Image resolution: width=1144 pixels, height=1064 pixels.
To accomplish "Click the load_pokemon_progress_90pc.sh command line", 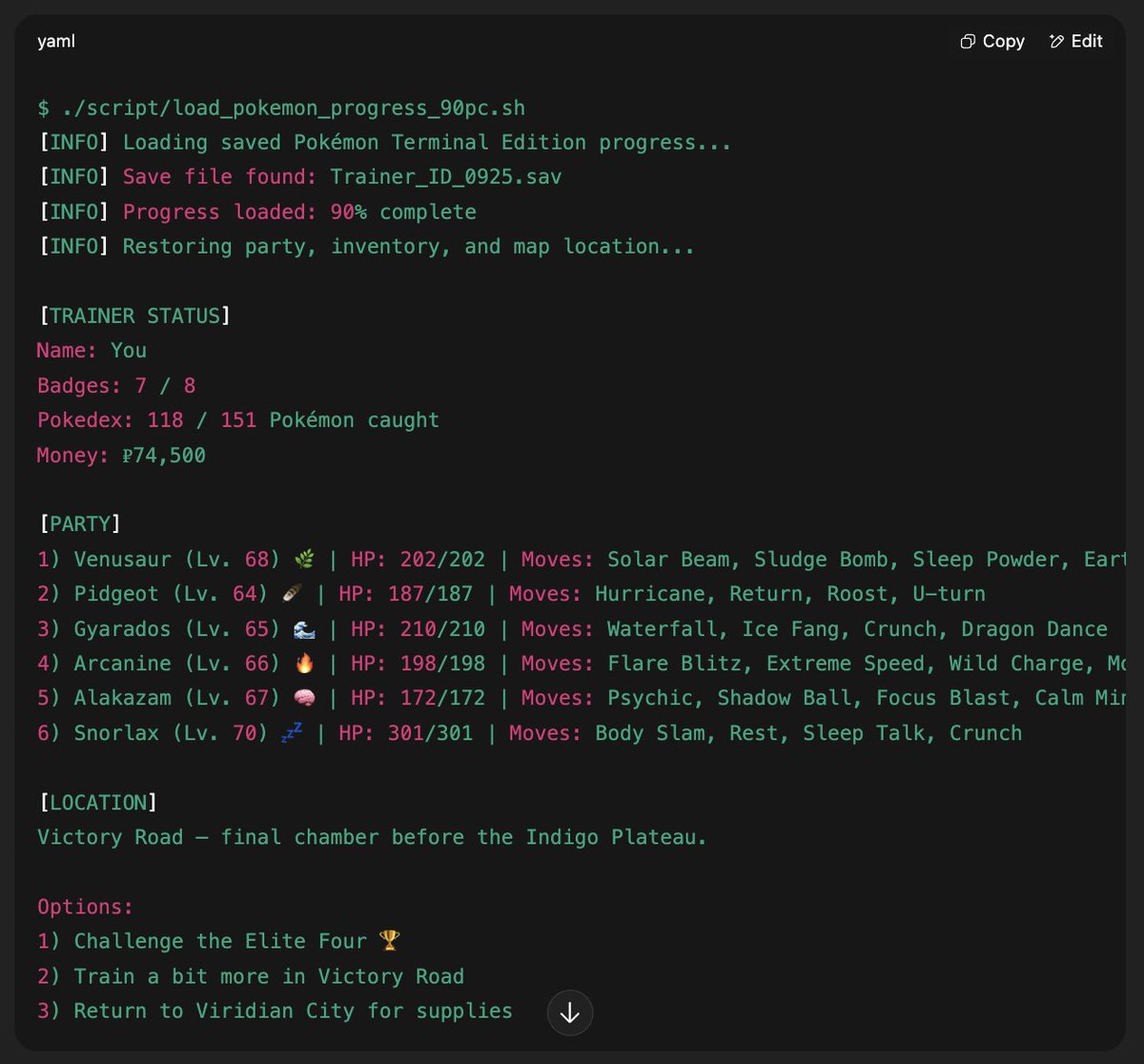I will (281, 108).
